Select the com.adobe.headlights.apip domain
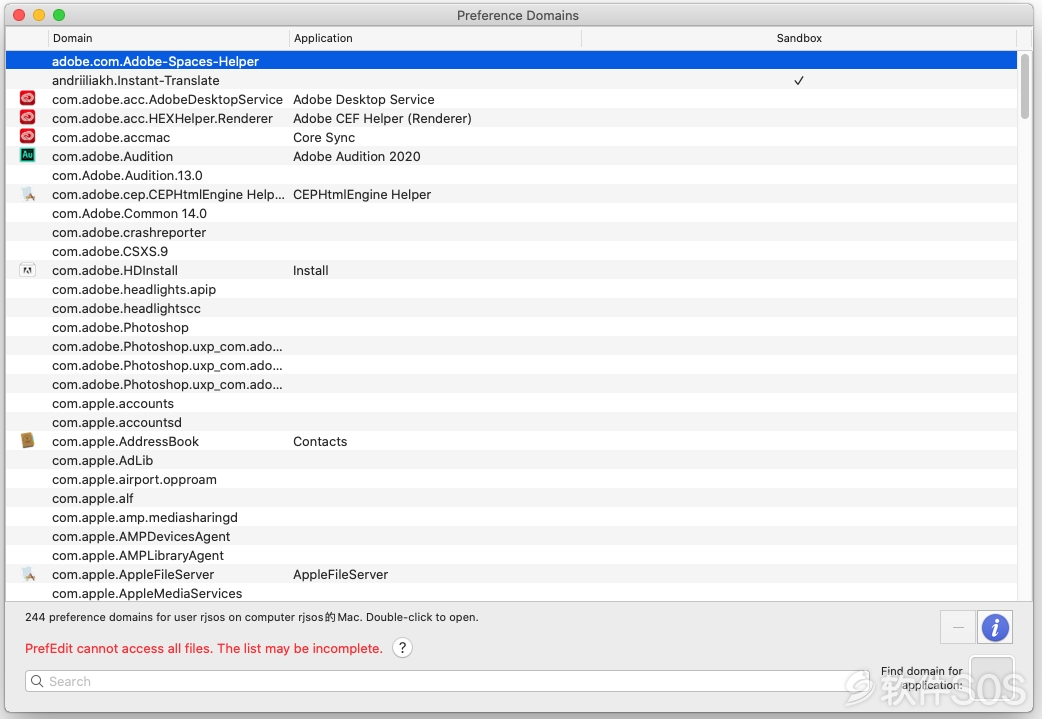This screenshot has height=719, width=1042. (134, 289)
